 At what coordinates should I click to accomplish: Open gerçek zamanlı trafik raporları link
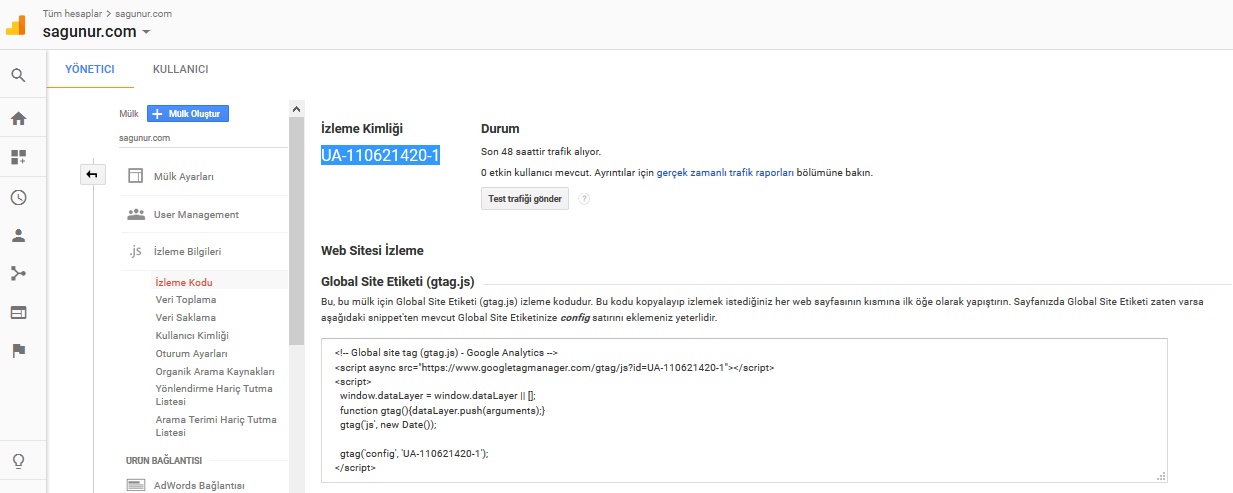click(x=726, y=172)
